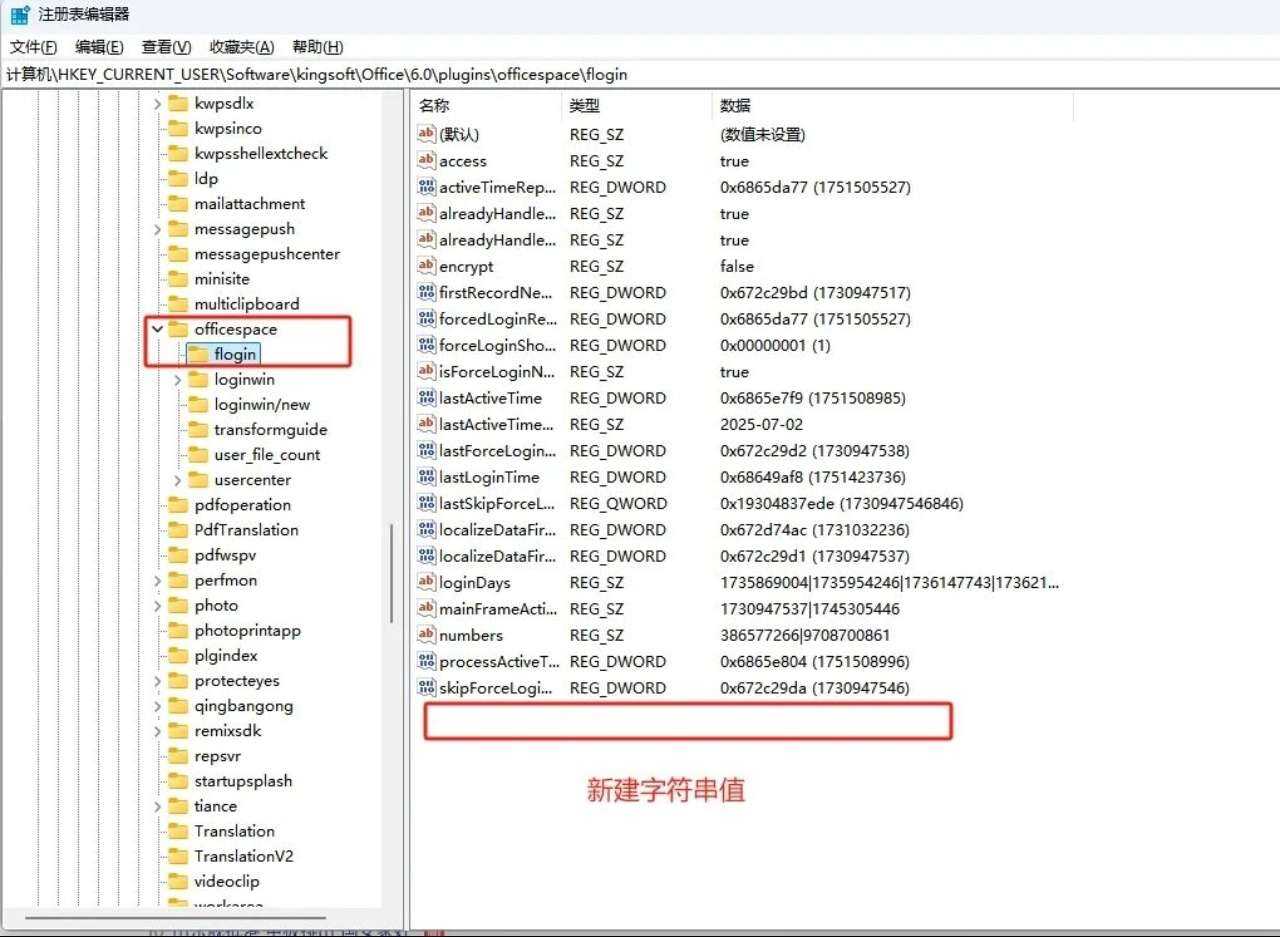Click the registry path address bar
1280x937 pixels.
coord(640,74)
